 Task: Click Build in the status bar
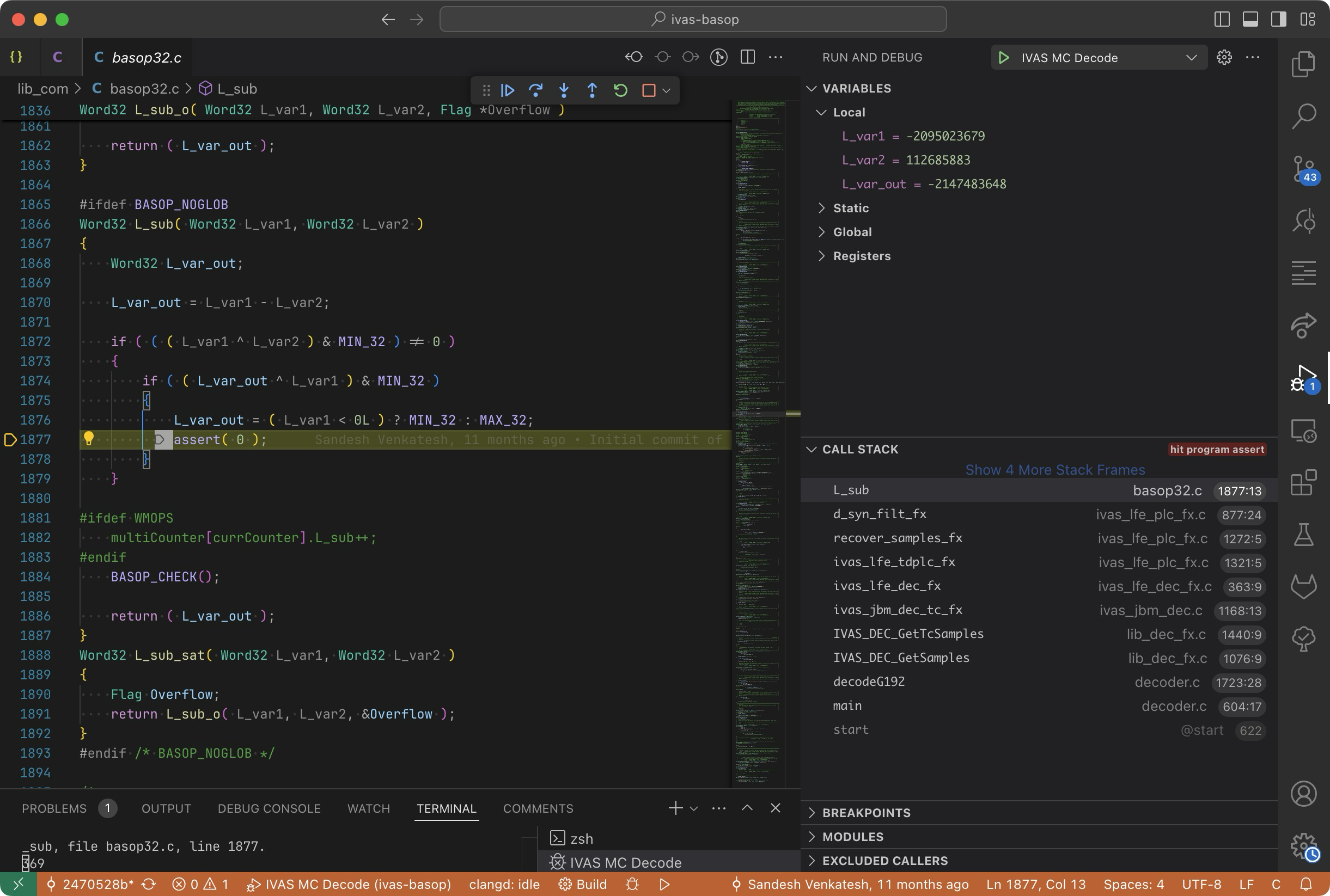[x=582, y=884]
